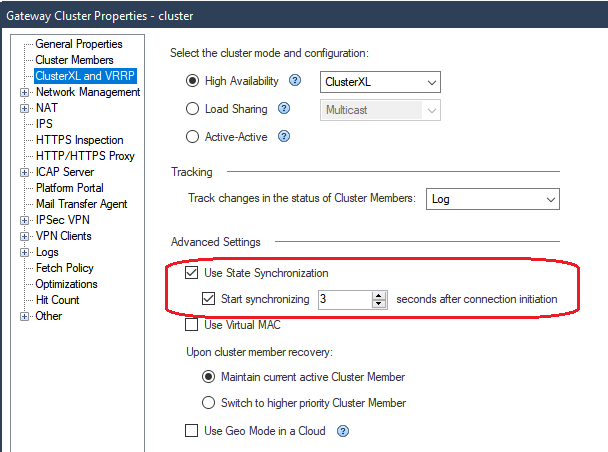Click help icon beside Load Sharing
The image size is (608, 452).
click(x=284, y=109)
